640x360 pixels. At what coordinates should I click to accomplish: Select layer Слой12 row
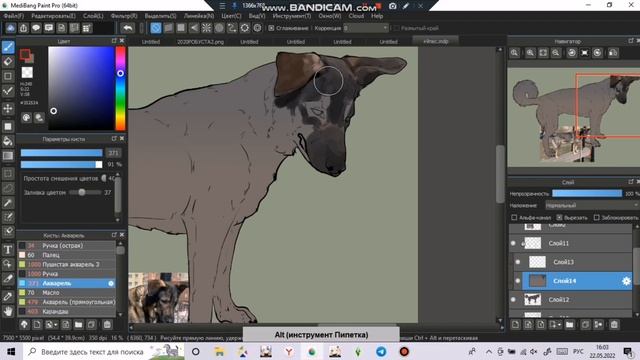570,300
